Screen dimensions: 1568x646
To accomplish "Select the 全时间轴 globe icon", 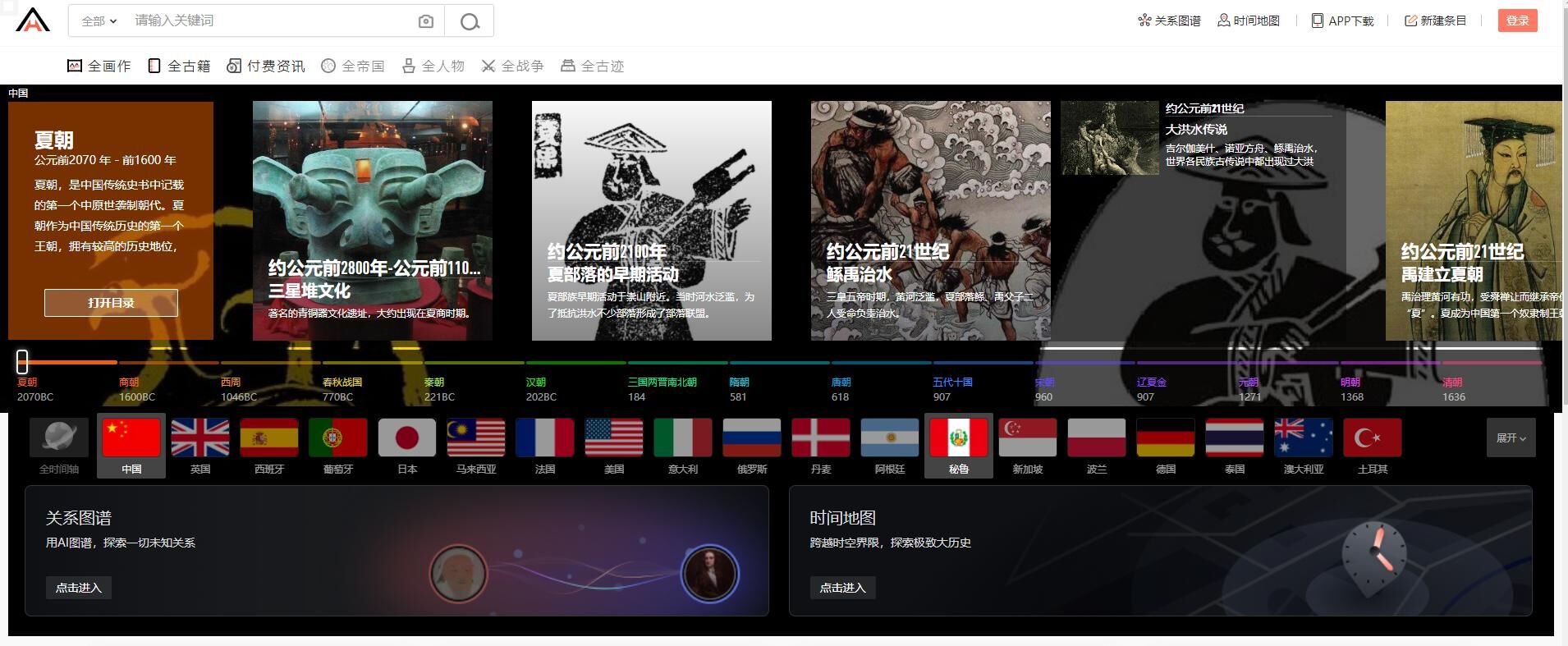I will pos(59,438).
